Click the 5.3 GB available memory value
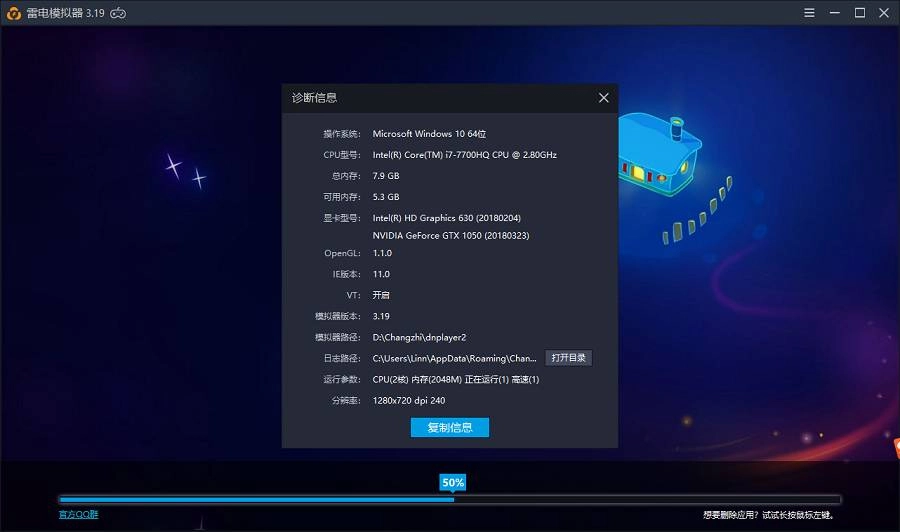This screenshot has height=532, width=900. point(386,197)
